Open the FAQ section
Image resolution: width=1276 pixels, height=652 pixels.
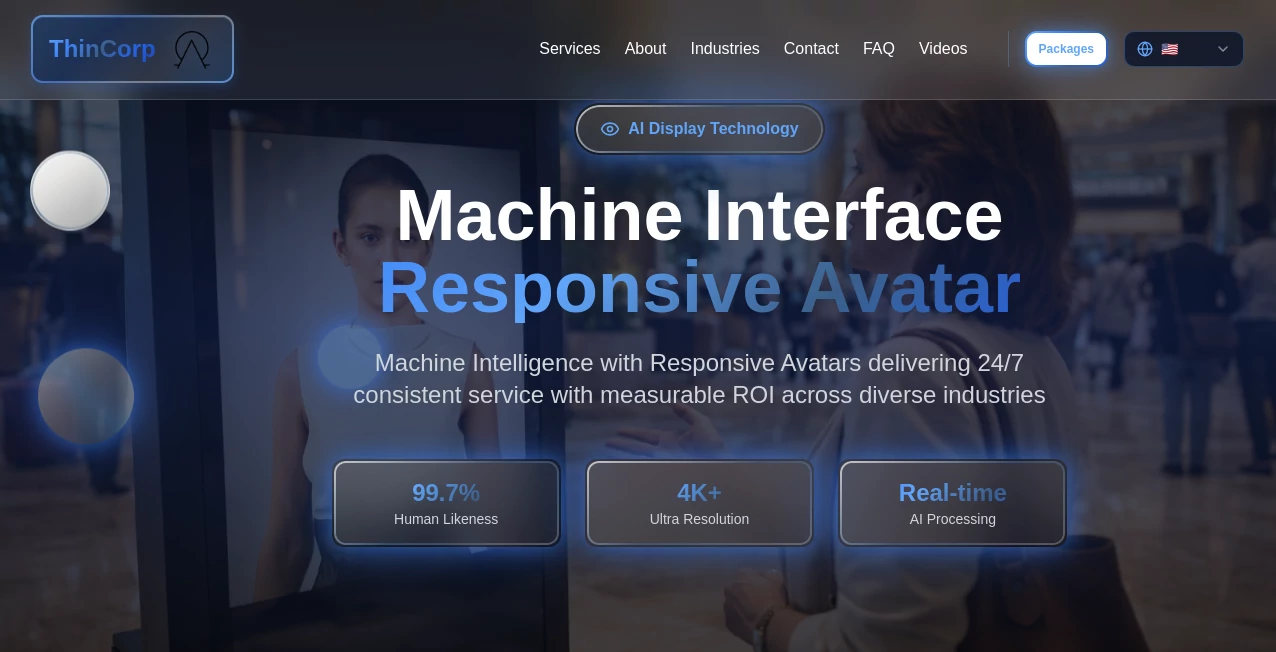[879, 49]
